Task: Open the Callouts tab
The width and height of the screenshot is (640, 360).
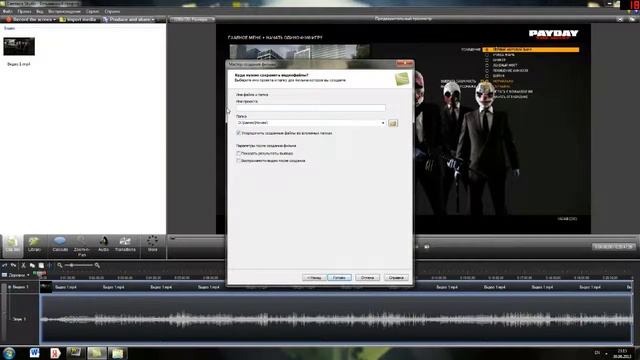Action: tap(60, 245)
